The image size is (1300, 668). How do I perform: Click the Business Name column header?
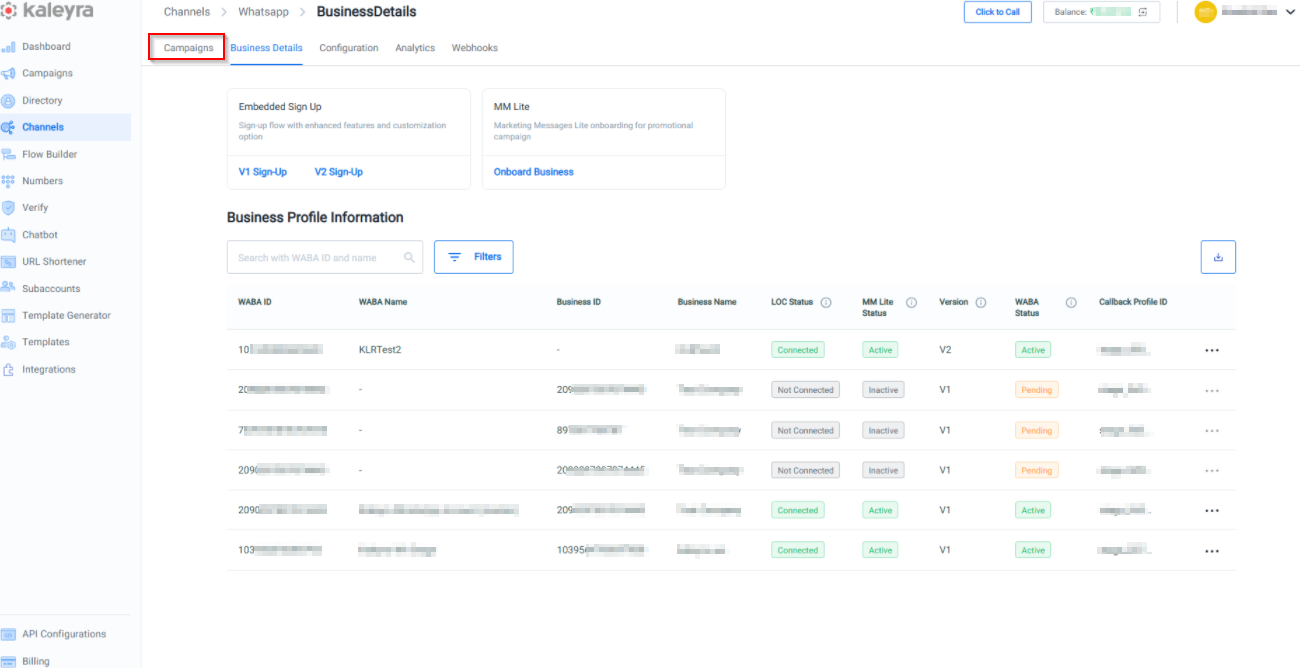point(707,302)
